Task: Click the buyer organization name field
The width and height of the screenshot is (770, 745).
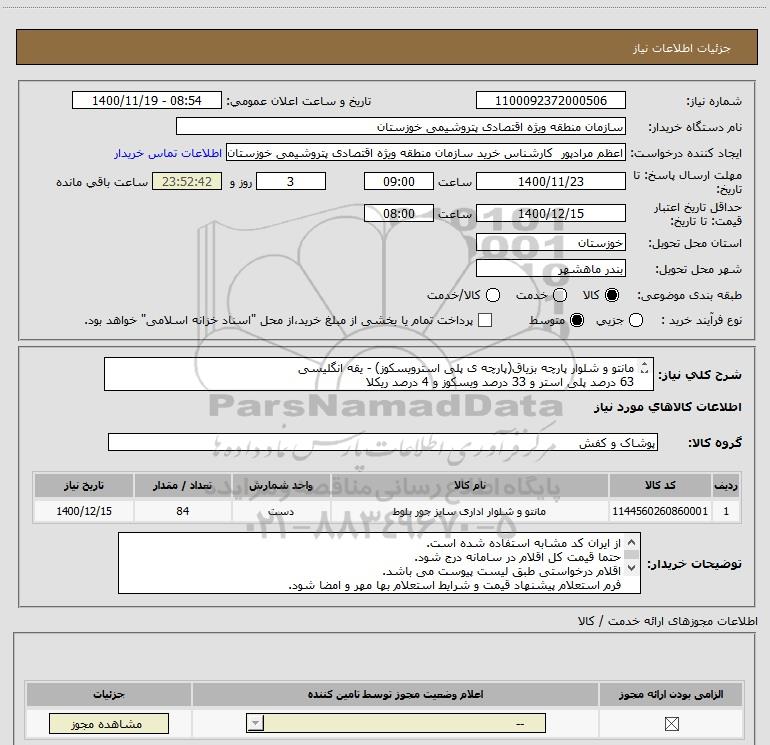Action: click(401, 126)
